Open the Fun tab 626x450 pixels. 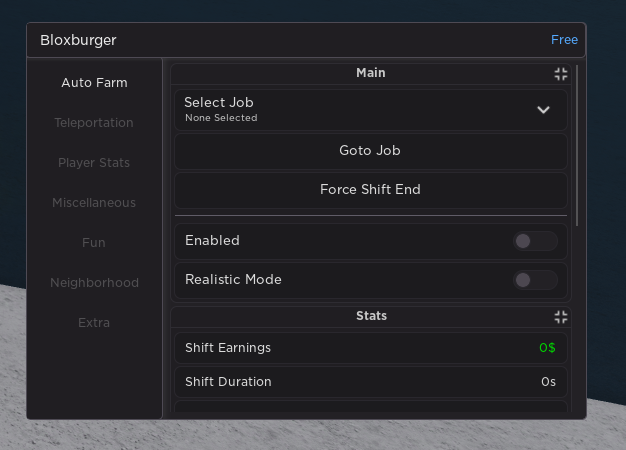pos(94,243)
